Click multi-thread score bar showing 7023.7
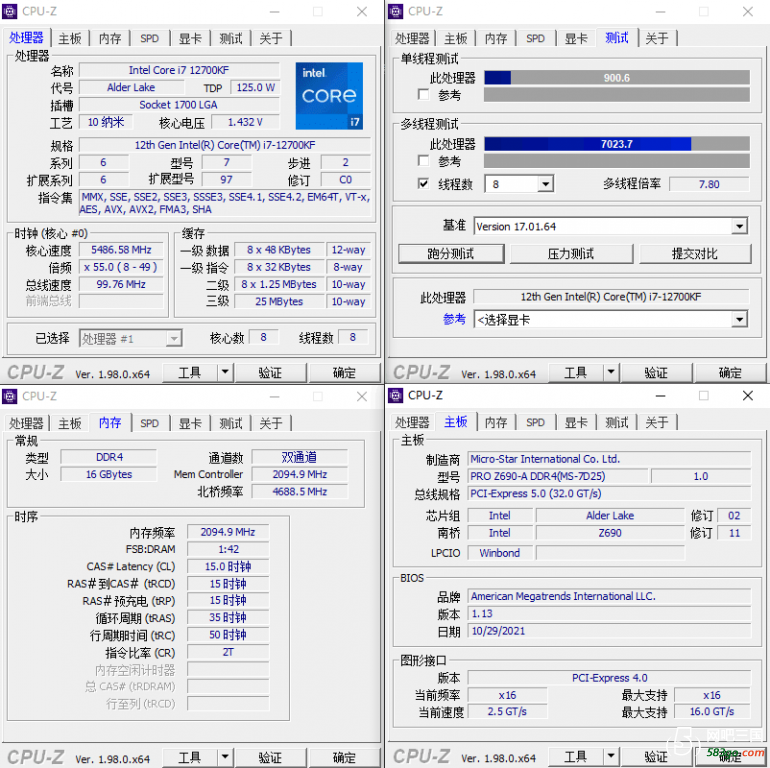The width and height of the screenshot is (770, 768). pos(617,144)
